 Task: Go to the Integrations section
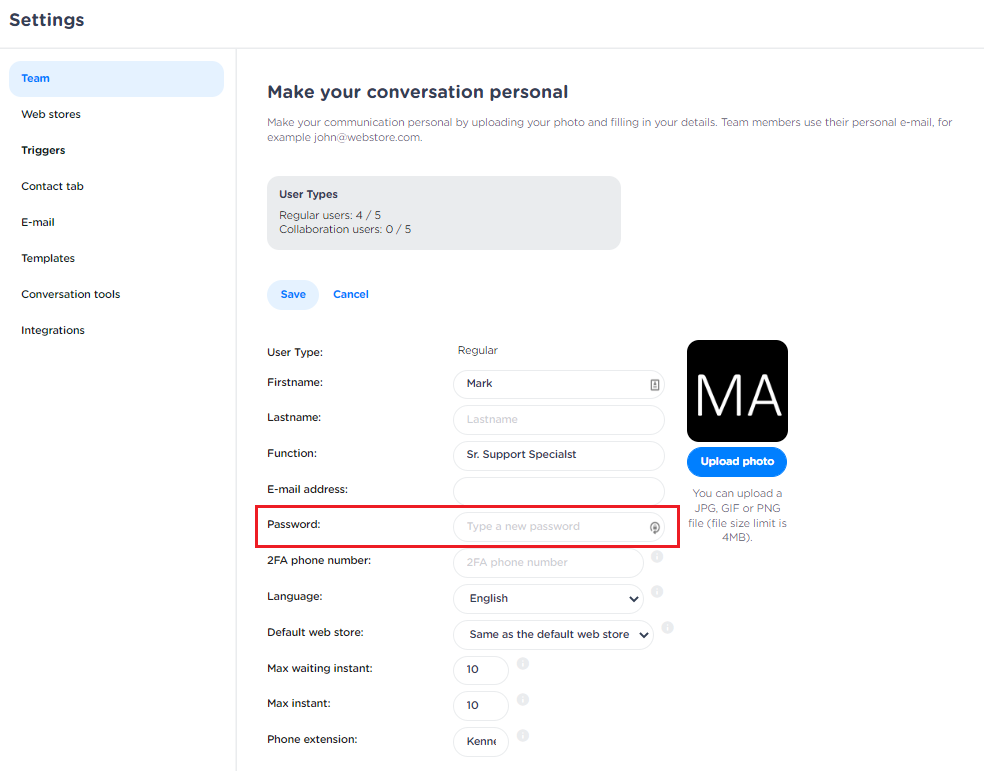52,330
